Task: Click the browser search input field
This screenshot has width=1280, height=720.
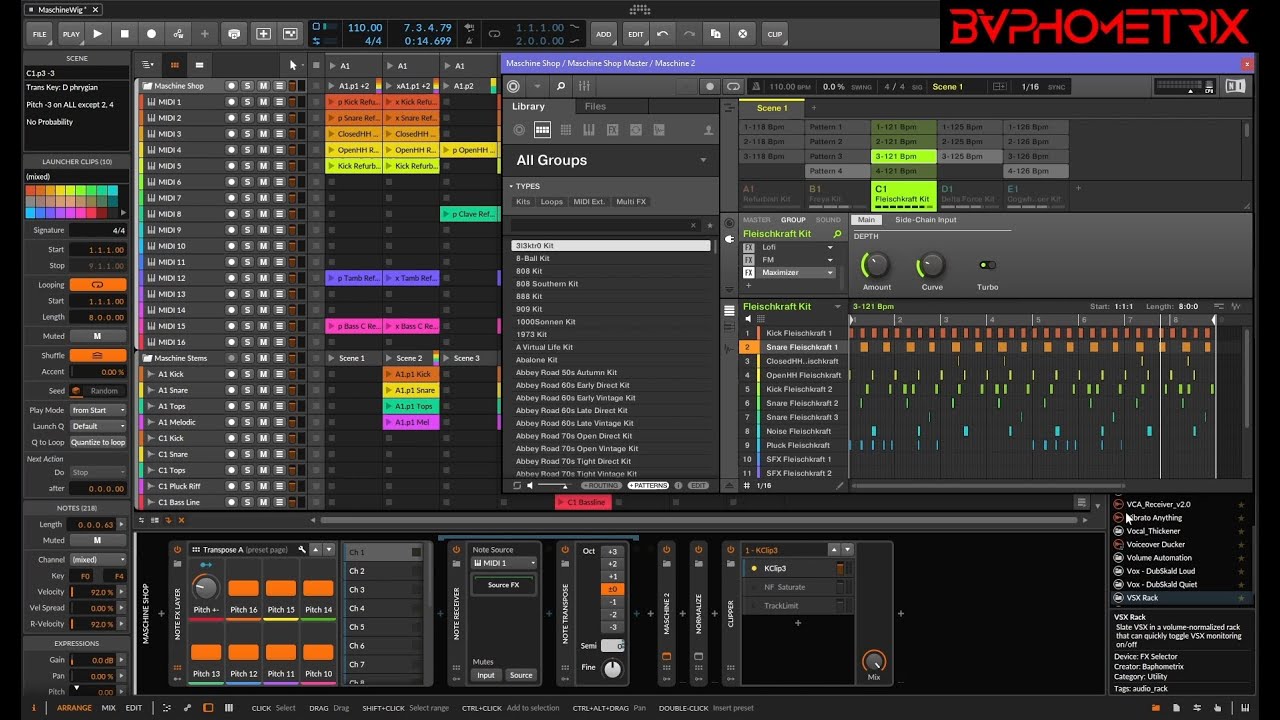Action: coord(600,226)
